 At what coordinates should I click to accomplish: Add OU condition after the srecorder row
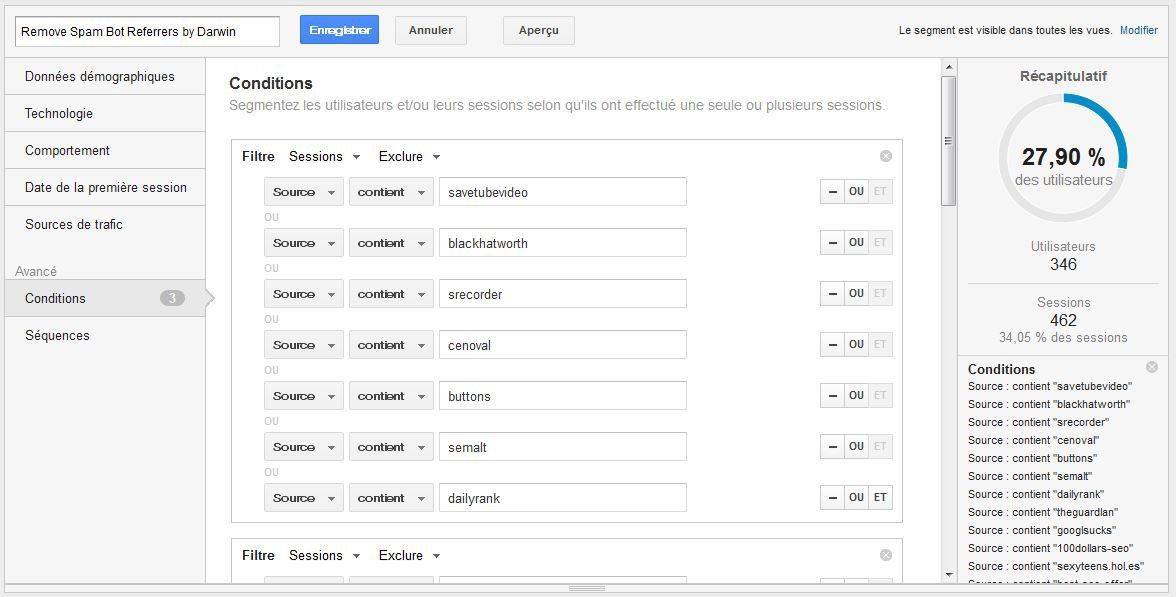[856, 294]
